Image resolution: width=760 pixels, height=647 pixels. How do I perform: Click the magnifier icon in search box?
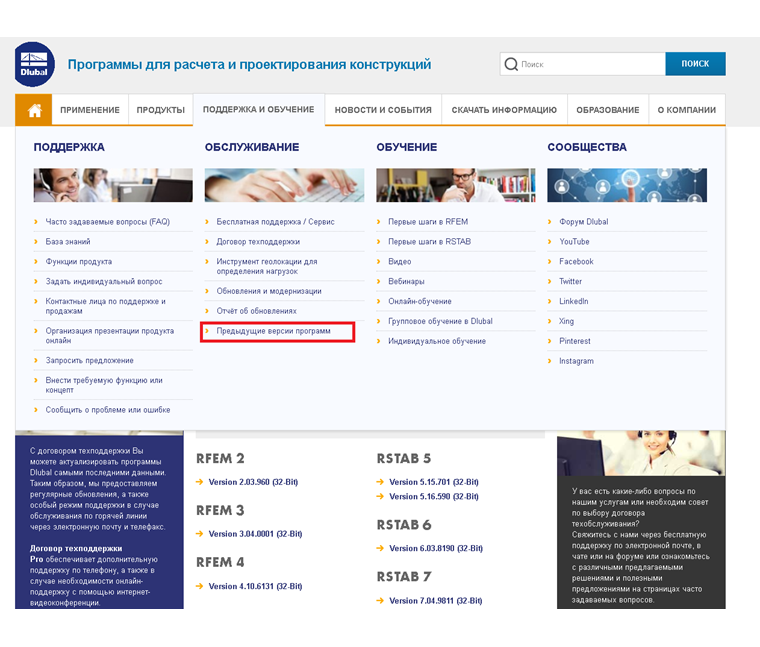511,64
